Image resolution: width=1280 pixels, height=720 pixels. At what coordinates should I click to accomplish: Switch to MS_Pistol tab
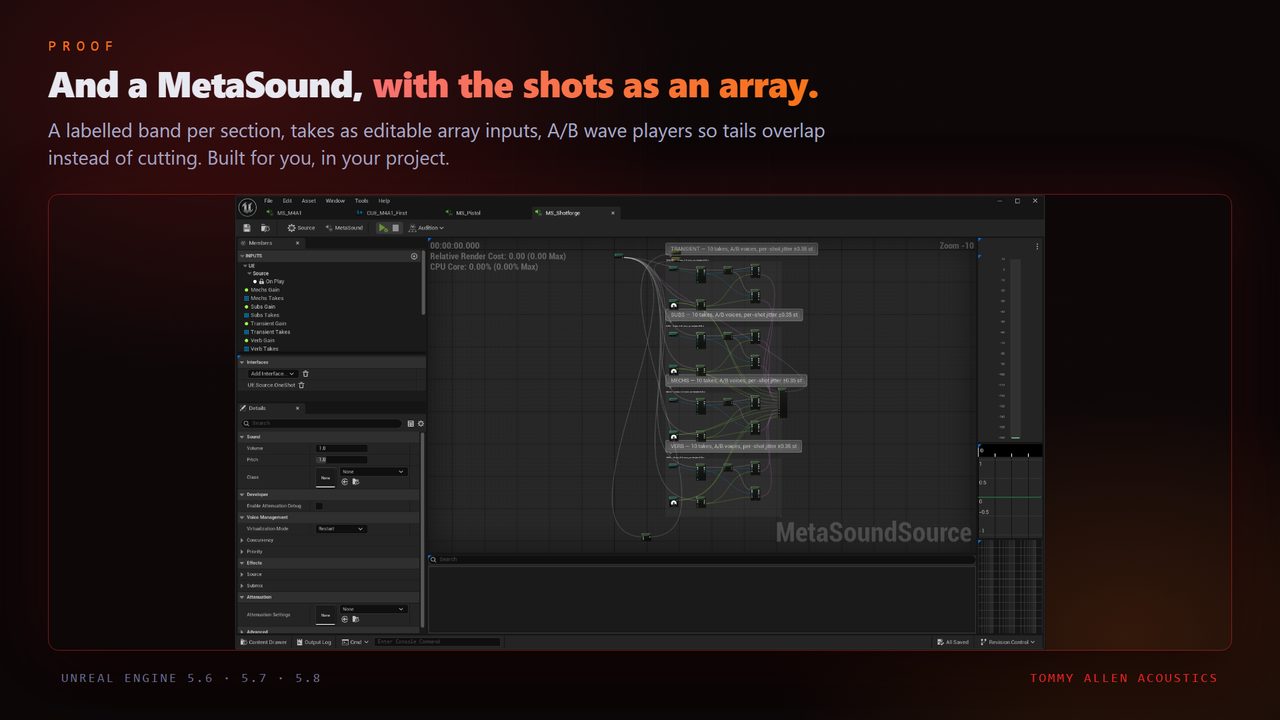click(x=467, y=213)
